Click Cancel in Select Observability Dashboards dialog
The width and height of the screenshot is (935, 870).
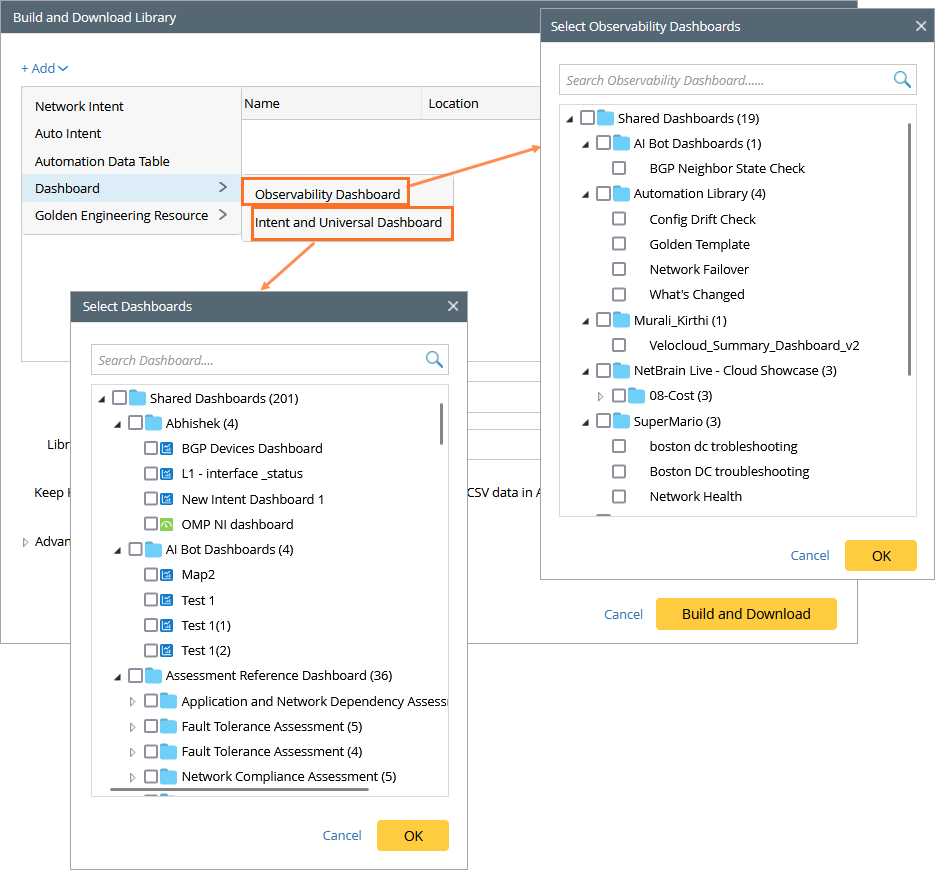pyautogui.click(x=809, y=556)
